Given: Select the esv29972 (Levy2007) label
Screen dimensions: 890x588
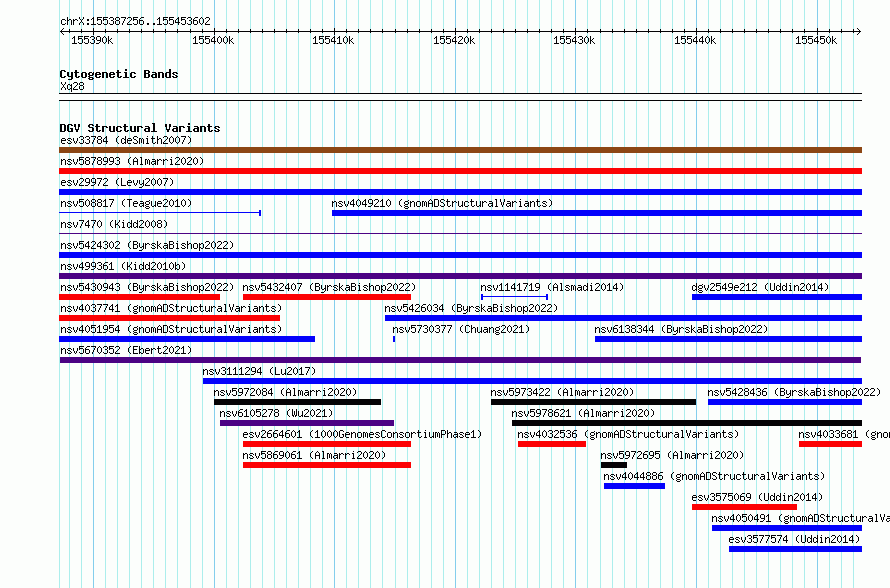Looking at the screenshot, I should [x=117, y=182].
